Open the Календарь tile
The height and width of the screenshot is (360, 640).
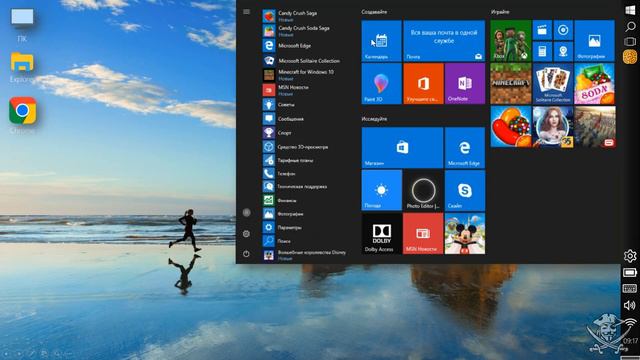point(381,41)
